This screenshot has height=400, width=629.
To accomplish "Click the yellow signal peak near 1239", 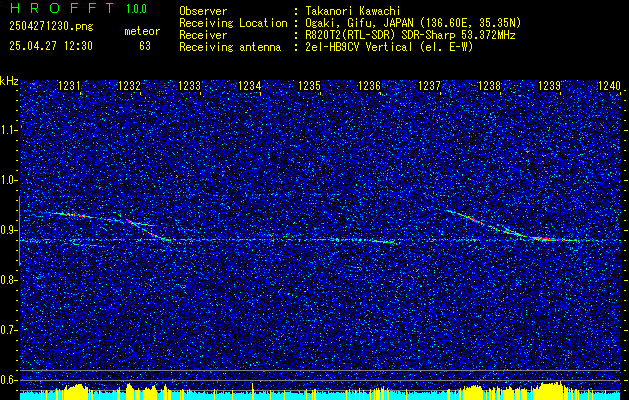I will tap(550, 390).
